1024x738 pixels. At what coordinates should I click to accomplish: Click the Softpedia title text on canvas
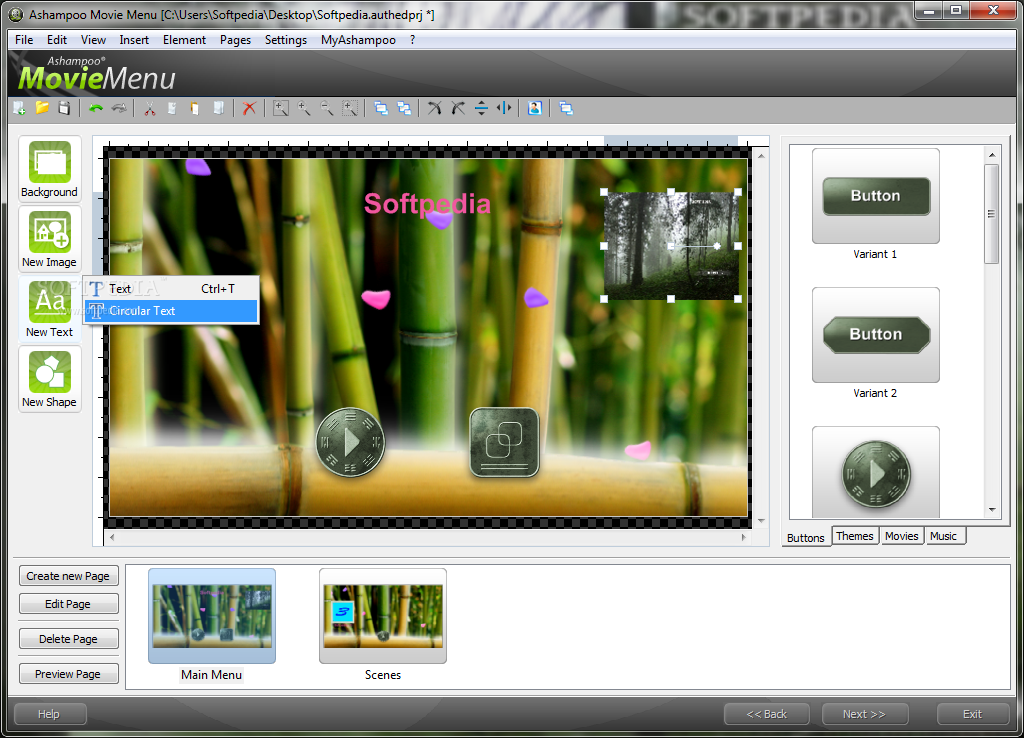click(427, 204)
